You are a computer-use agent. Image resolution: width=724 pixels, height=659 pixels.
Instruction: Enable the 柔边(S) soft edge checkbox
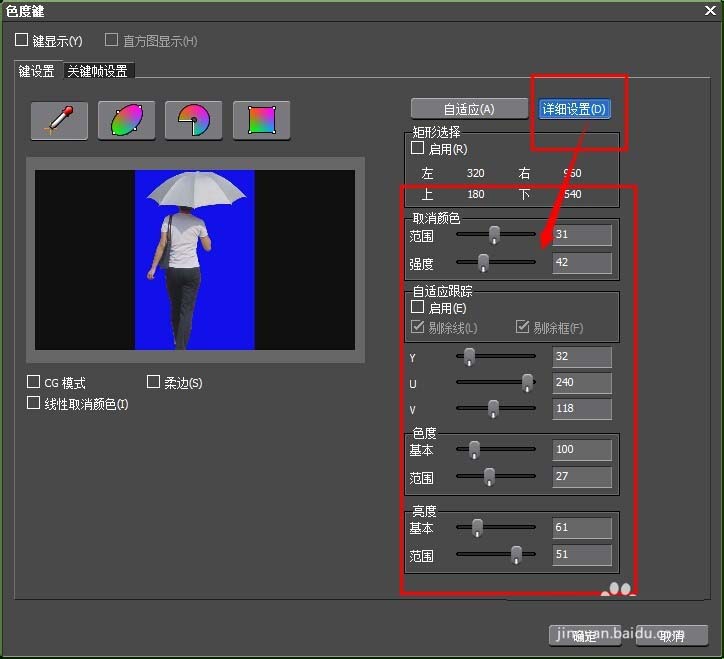[x=153, y=381]
